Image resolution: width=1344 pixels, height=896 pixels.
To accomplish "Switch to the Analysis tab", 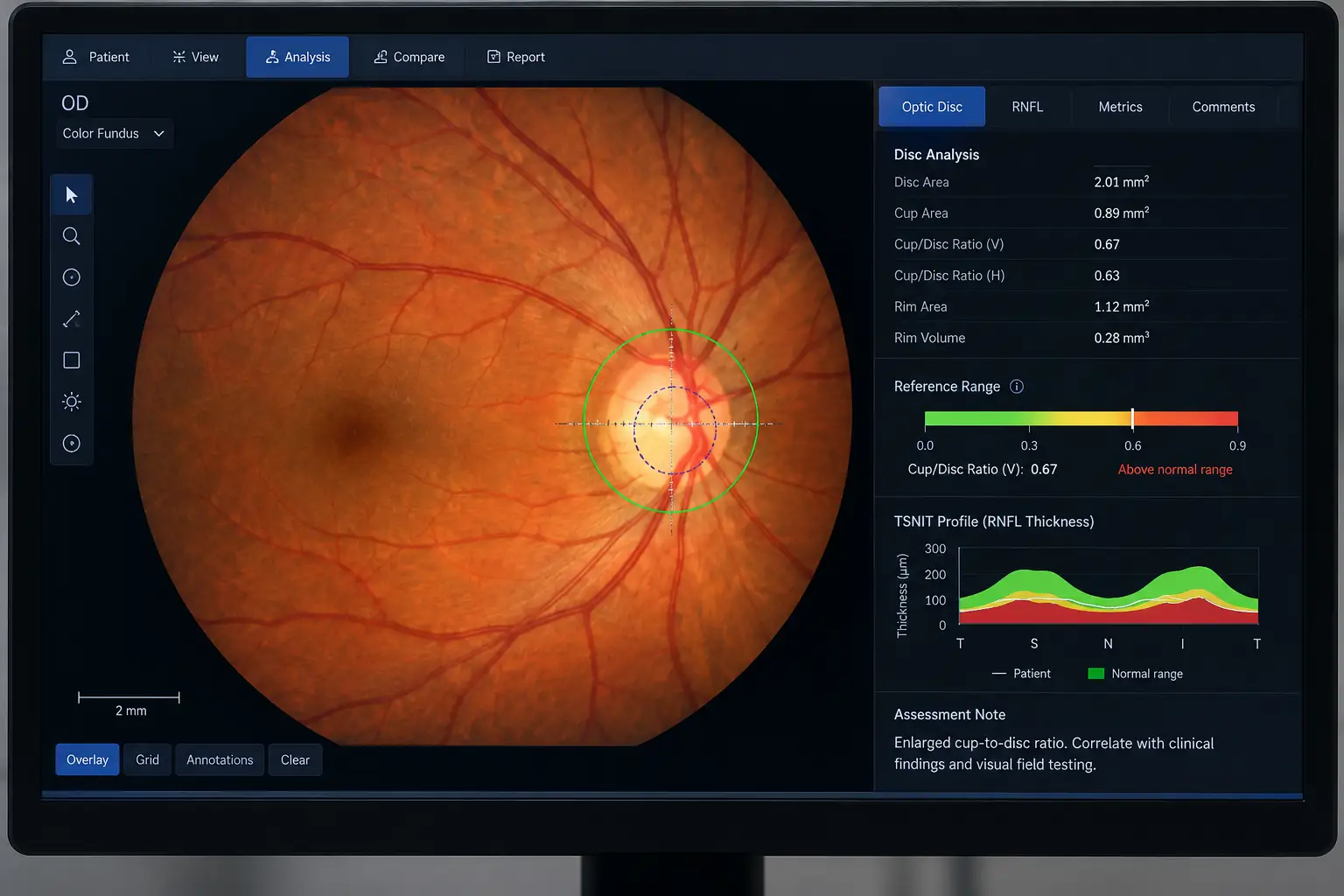I will pos(297,57).
